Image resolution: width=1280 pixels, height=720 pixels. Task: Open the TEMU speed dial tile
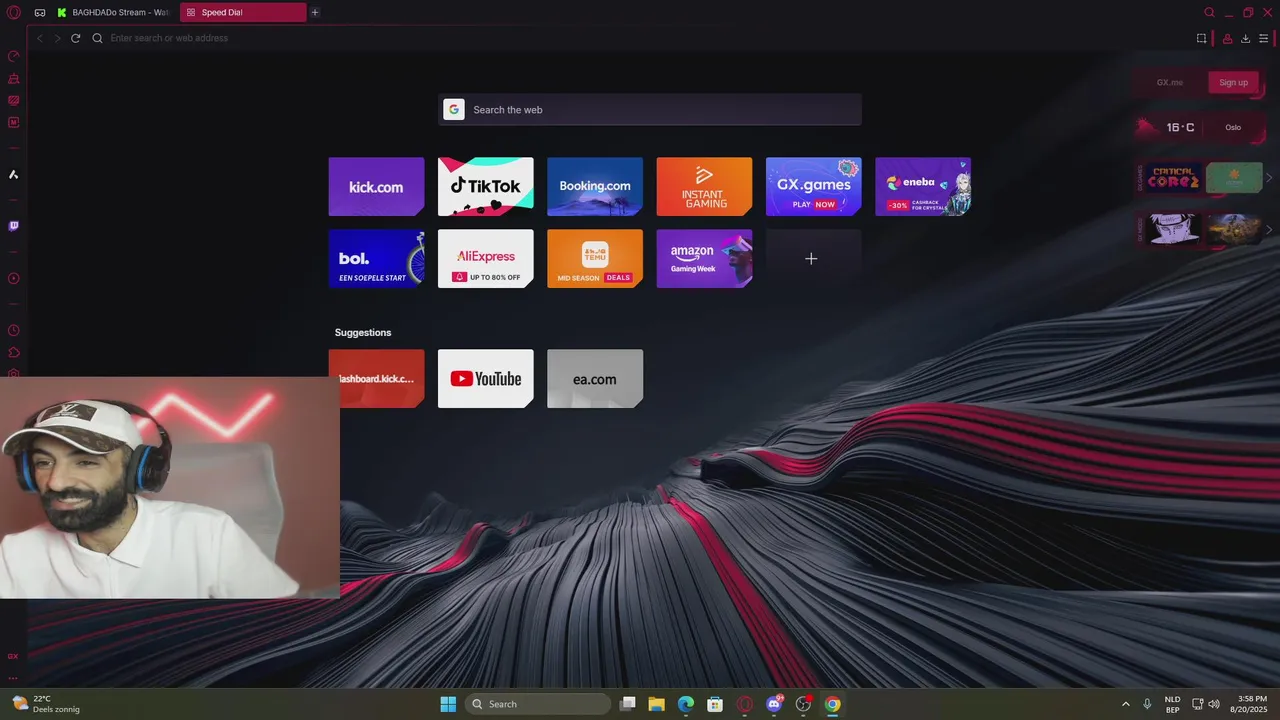coord(595,258)
